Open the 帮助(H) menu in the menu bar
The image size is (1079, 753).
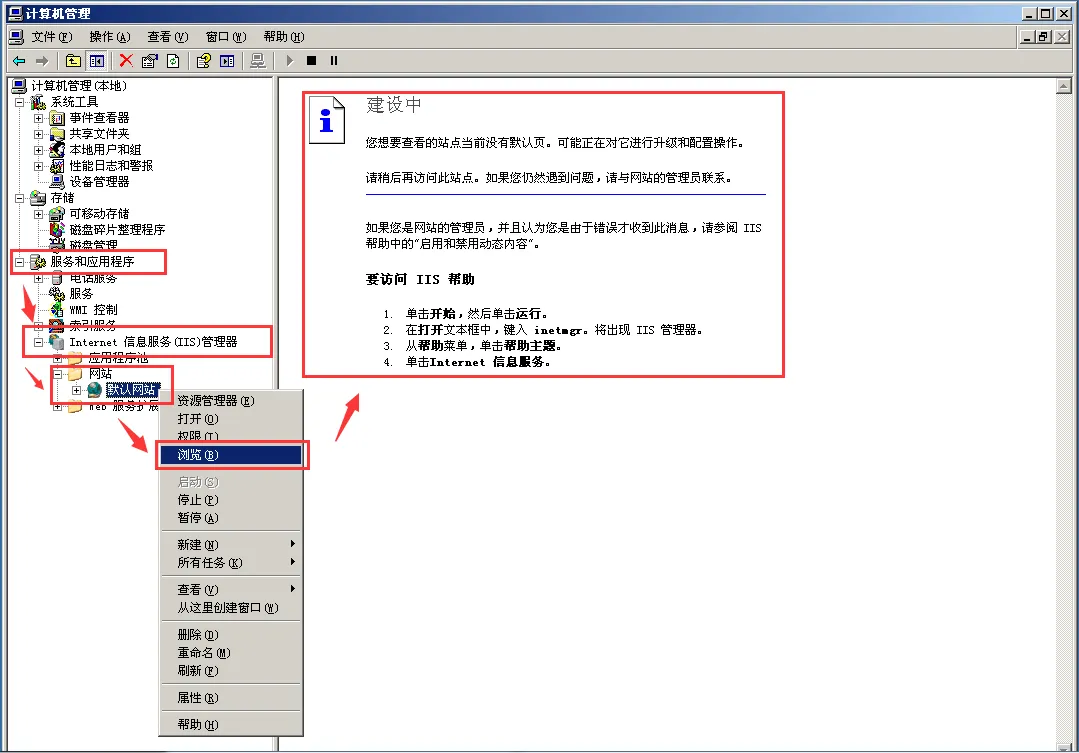[x=284, y=37]
